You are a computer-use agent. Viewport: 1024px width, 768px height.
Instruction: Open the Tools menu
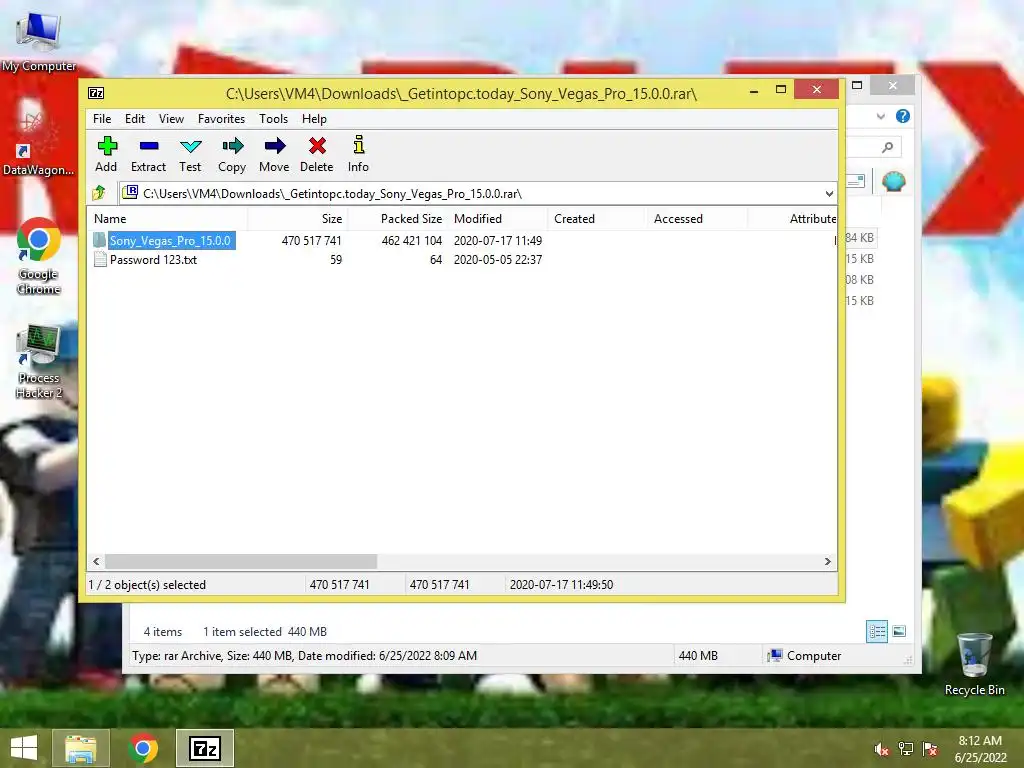click(273, 119)
